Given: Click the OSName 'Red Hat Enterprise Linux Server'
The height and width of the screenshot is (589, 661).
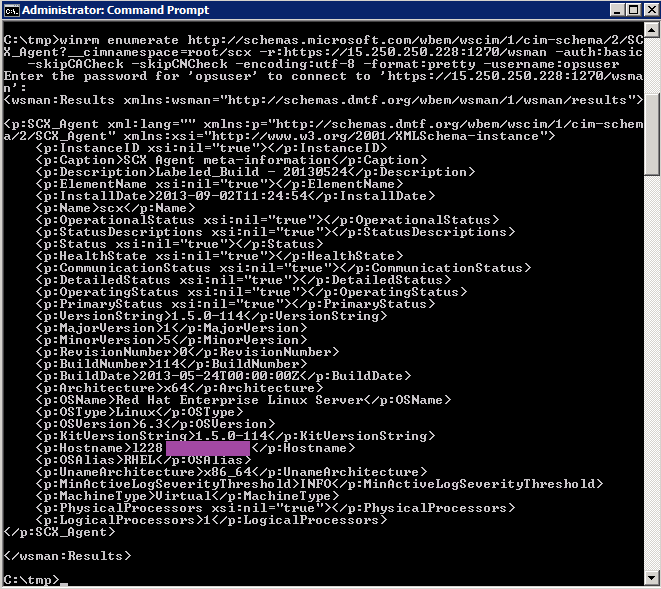Looking at the screenshot, I should tap(239, 400).
